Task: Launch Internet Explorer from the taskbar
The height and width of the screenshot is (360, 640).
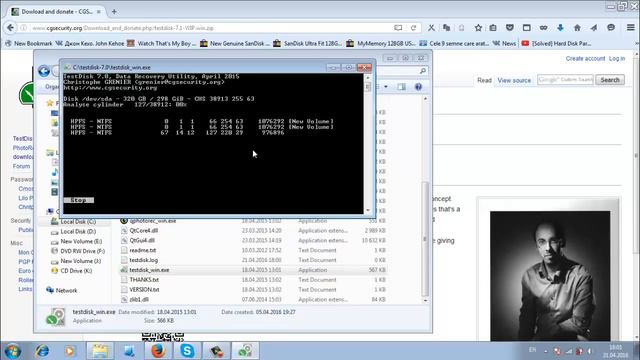Action: point(42,351)
